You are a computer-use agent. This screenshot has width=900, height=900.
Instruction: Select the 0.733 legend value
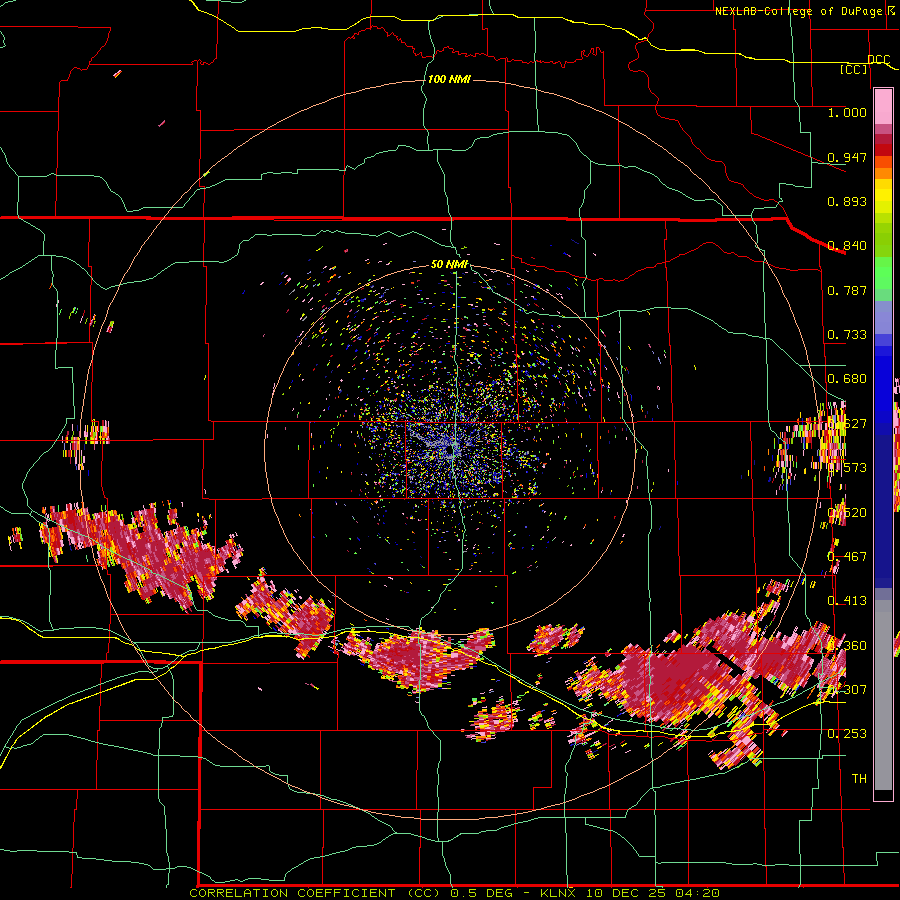click(x=847, y=335)
